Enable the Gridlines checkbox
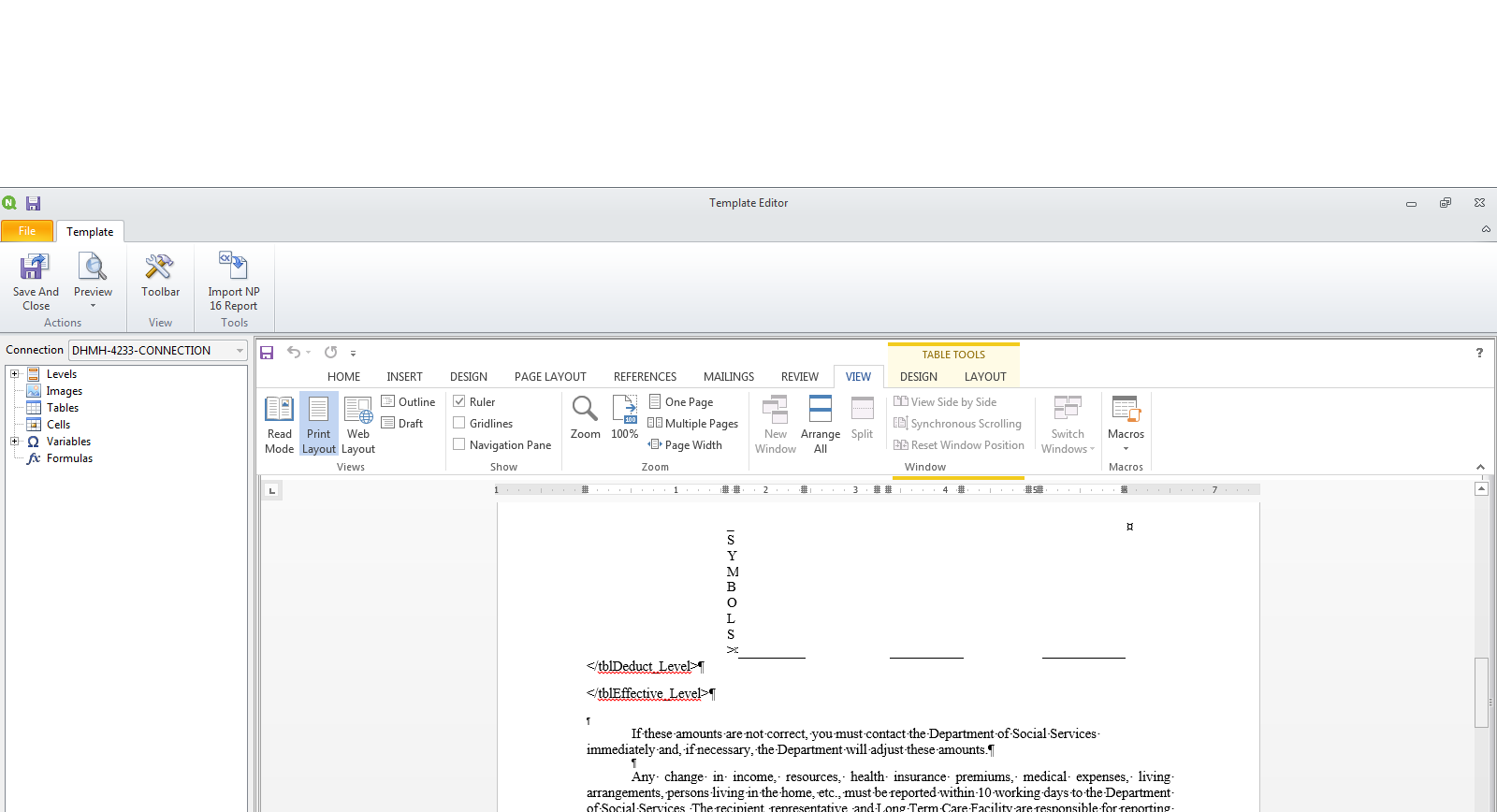 (x=459, y=423)
